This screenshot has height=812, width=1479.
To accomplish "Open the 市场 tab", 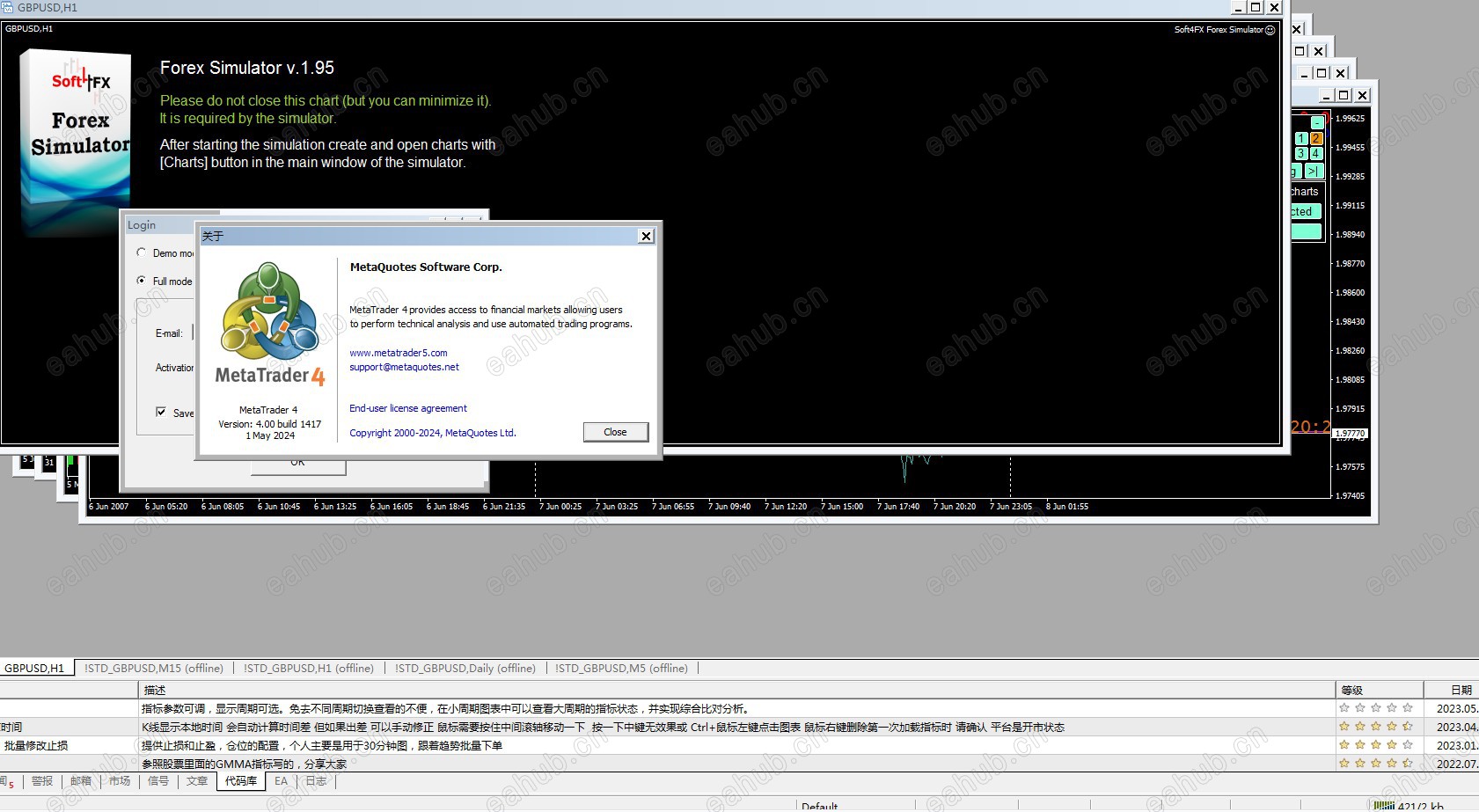I will (119, 781).
